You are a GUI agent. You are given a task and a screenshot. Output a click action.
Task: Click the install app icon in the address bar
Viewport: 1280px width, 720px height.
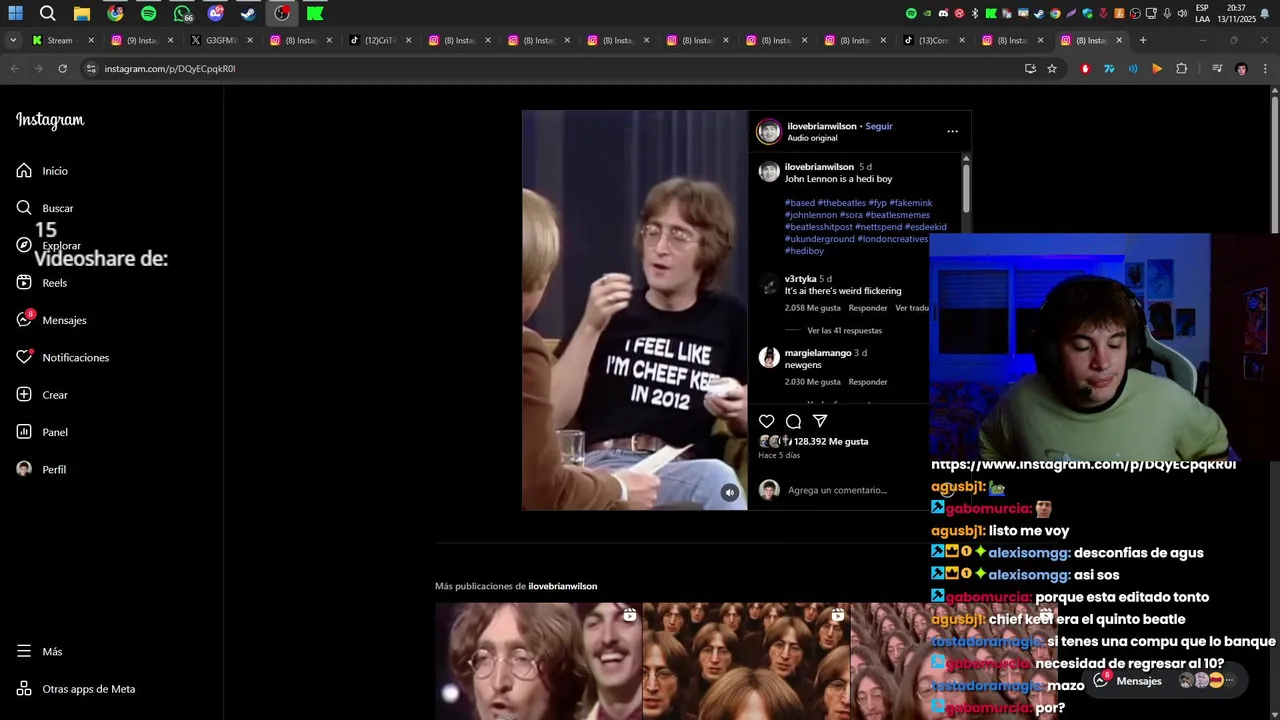[1030, 69]
